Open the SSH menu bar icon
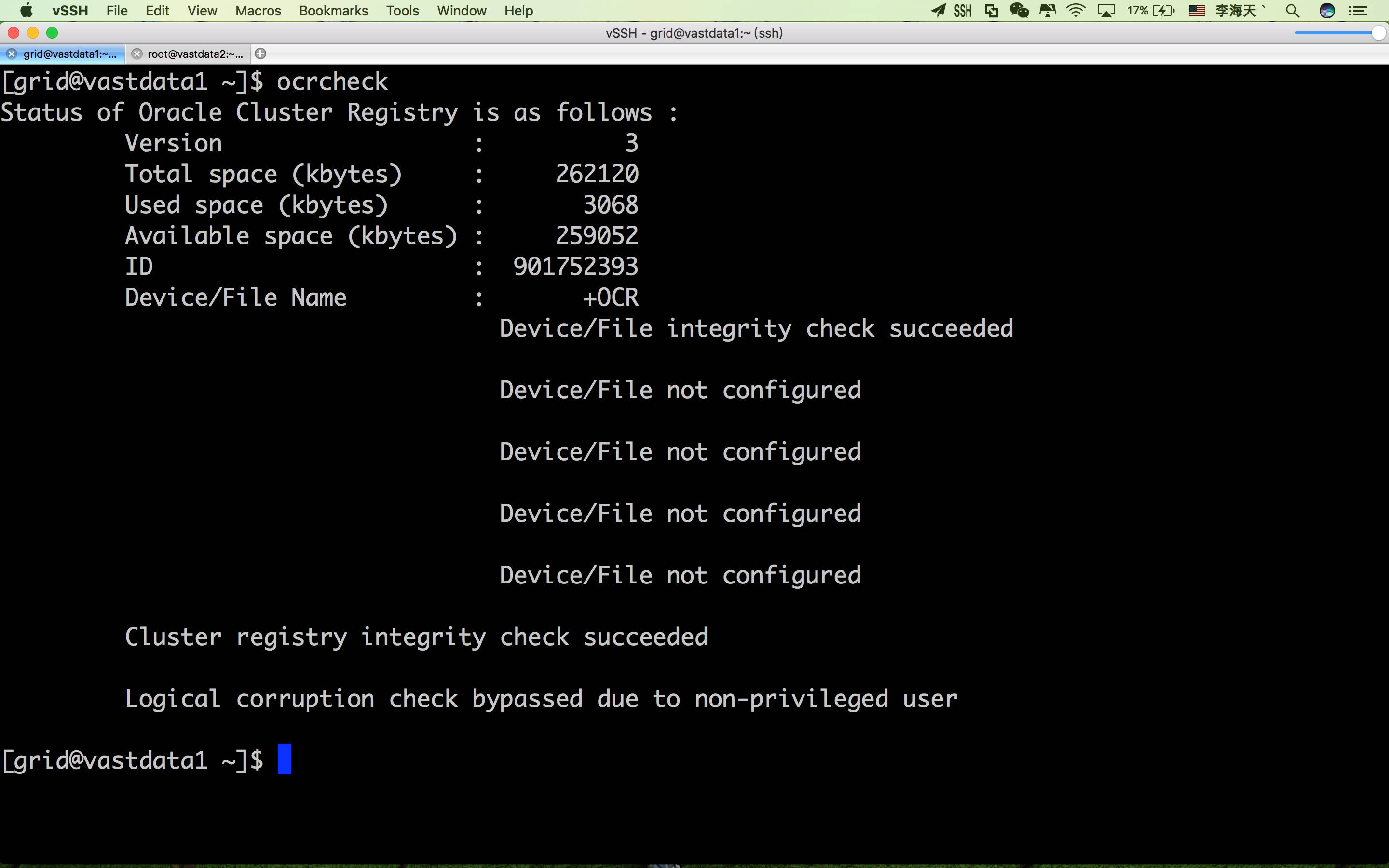Viewport: 1389px width, 868px height. (963, 10)
